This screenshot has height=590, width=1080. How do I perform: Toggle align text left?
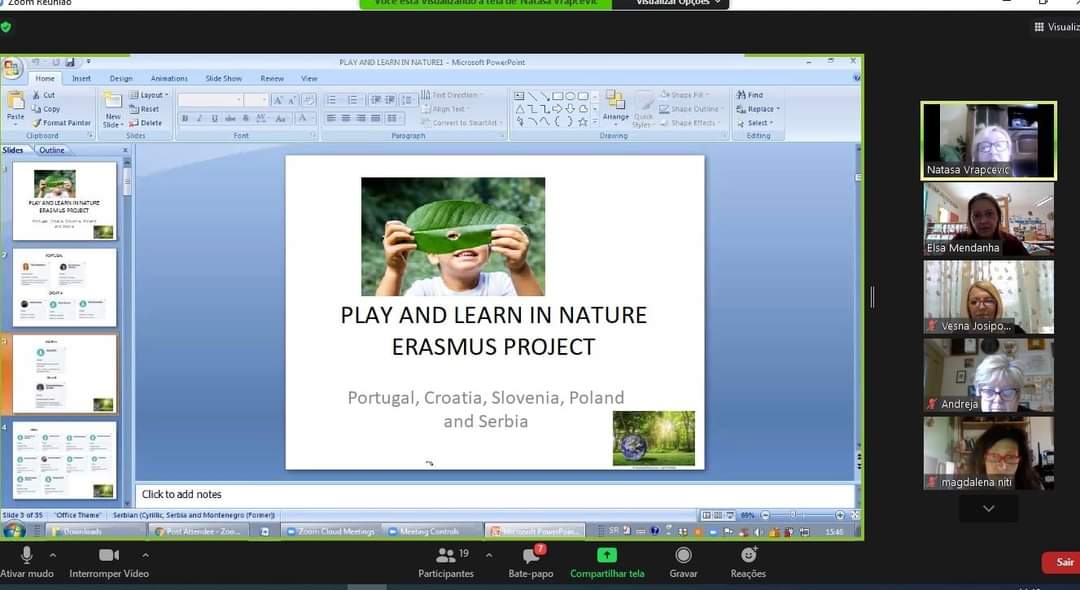[x=331, y=118]
